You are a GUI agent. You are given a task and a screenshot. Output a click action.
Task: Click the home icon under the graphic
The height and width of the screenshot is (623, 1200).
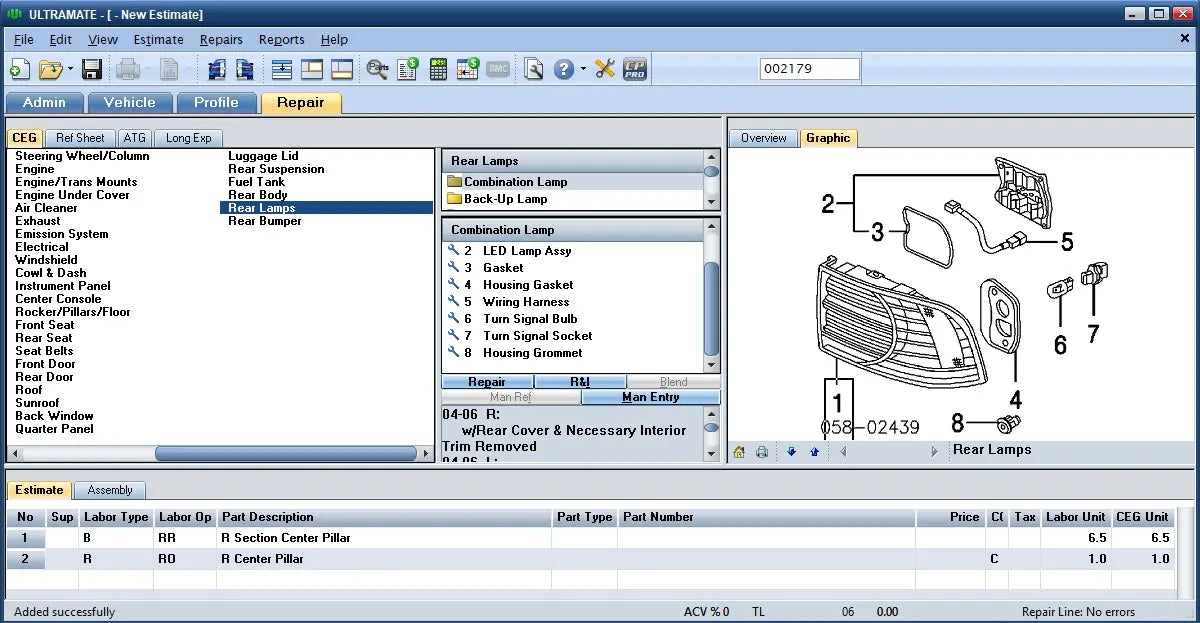tap(739, 452)
